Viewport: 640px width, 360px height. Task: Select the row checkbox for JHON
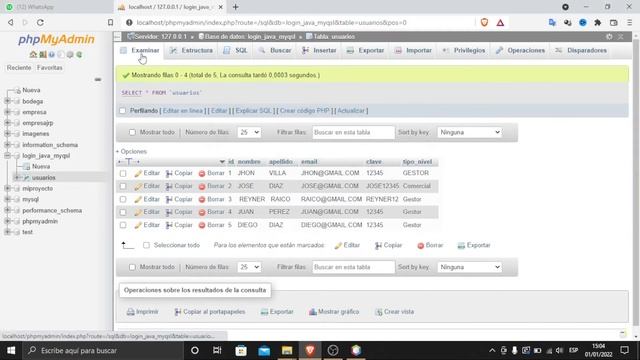pyautogui.click(x=123, y=173)
